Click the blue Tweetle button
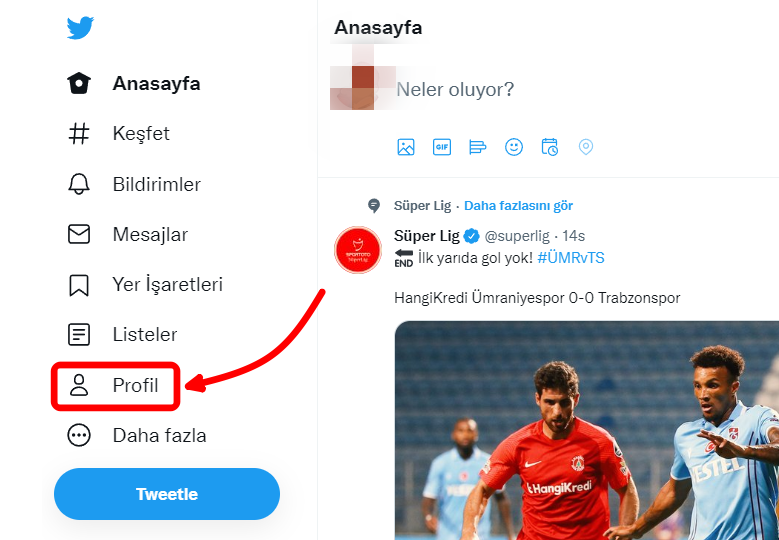779x540 pixels. click(167, 494)
